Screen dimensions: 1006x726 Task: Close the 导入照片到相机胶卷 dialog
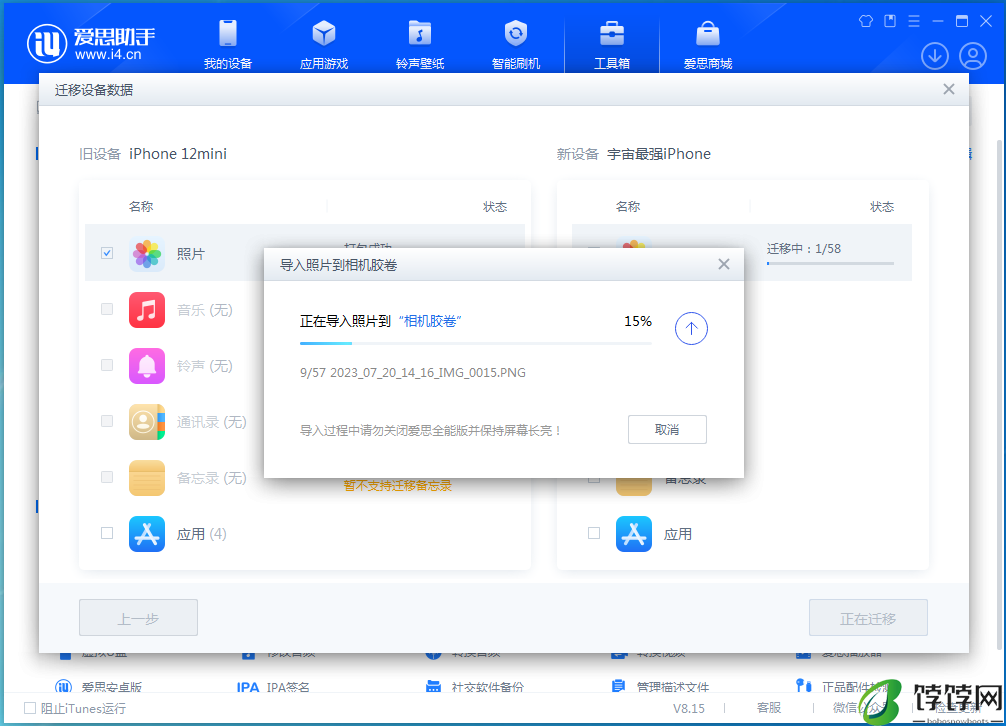click(724, 264)
